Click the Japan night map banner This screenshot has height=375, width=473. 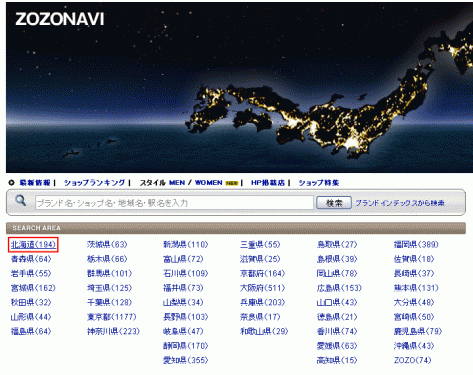tap(239, 87)
